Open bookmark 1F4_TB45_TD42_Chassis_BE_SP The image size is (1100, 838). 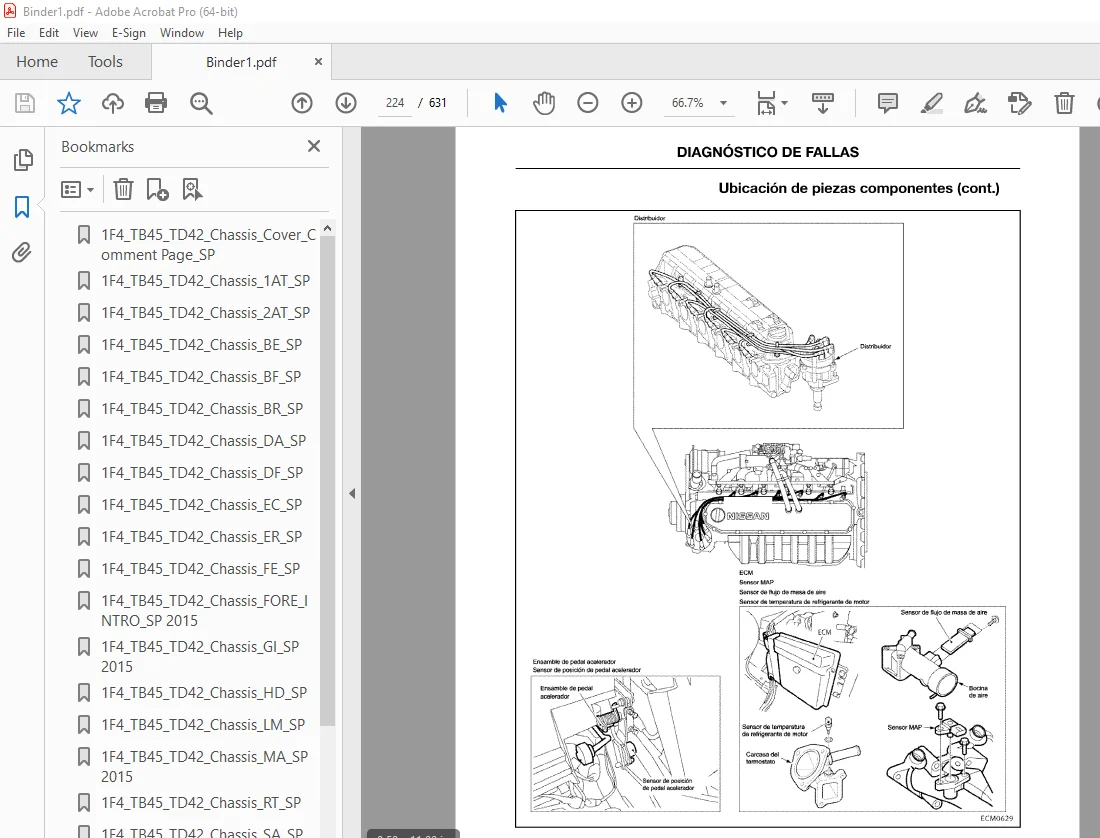pyautogui.click(x=201, y=345)
